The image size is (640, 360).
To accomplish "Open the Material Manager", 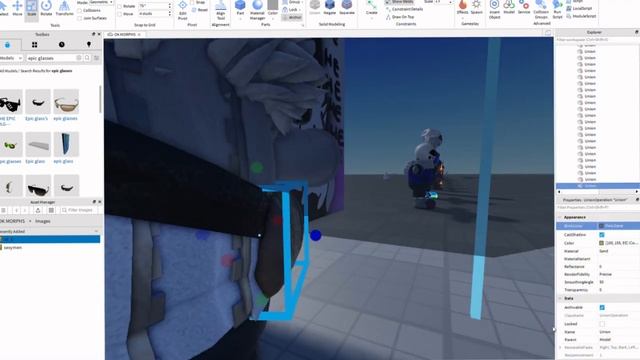I will pos(257,10).
